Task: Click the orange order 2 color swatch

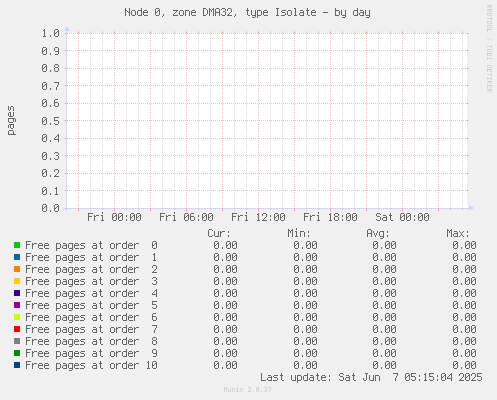Action: 17,269
